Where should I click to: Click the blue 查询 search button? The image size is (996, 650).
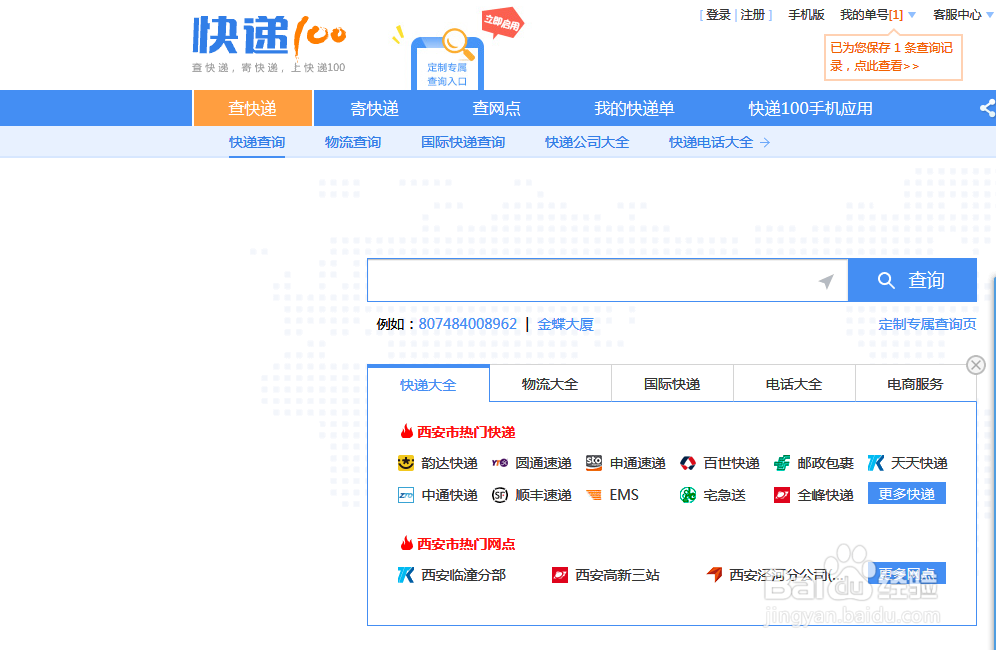coord(912,280)
